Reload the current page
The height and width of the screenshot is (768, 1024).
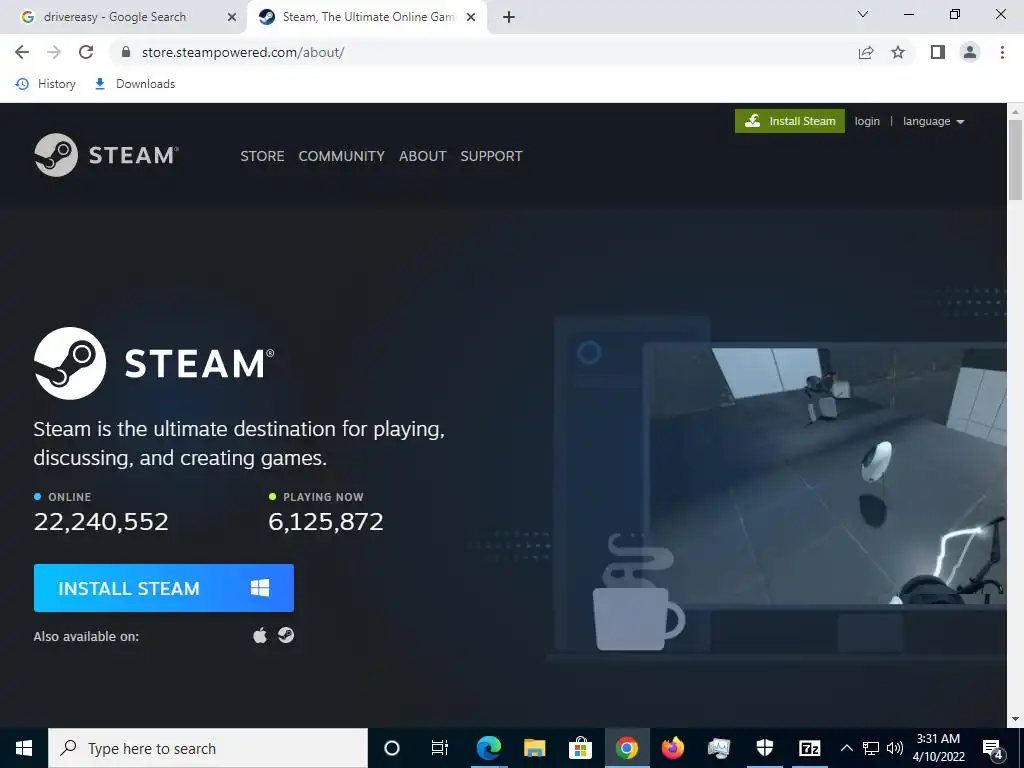tap(86, 52)
